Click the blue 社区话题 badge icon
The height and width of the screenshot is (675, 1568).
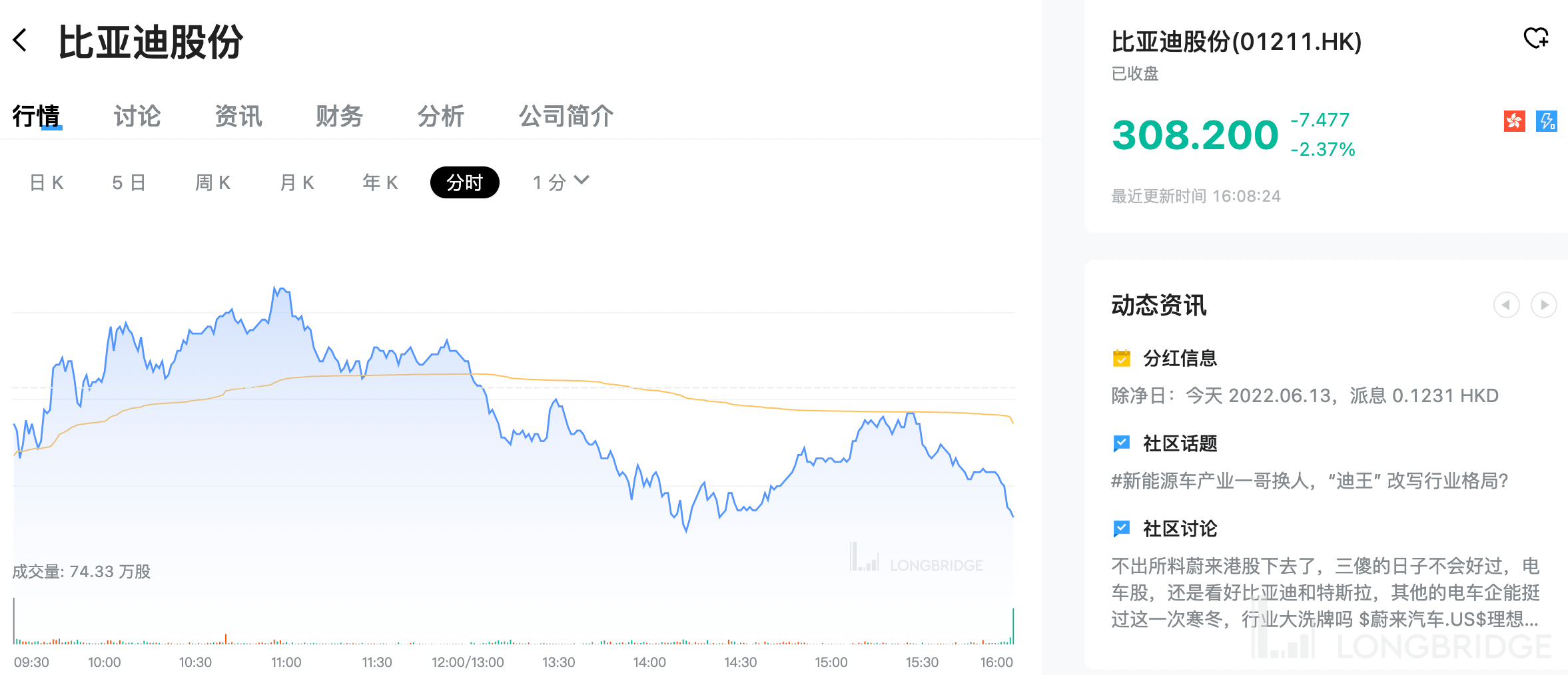1121,443
